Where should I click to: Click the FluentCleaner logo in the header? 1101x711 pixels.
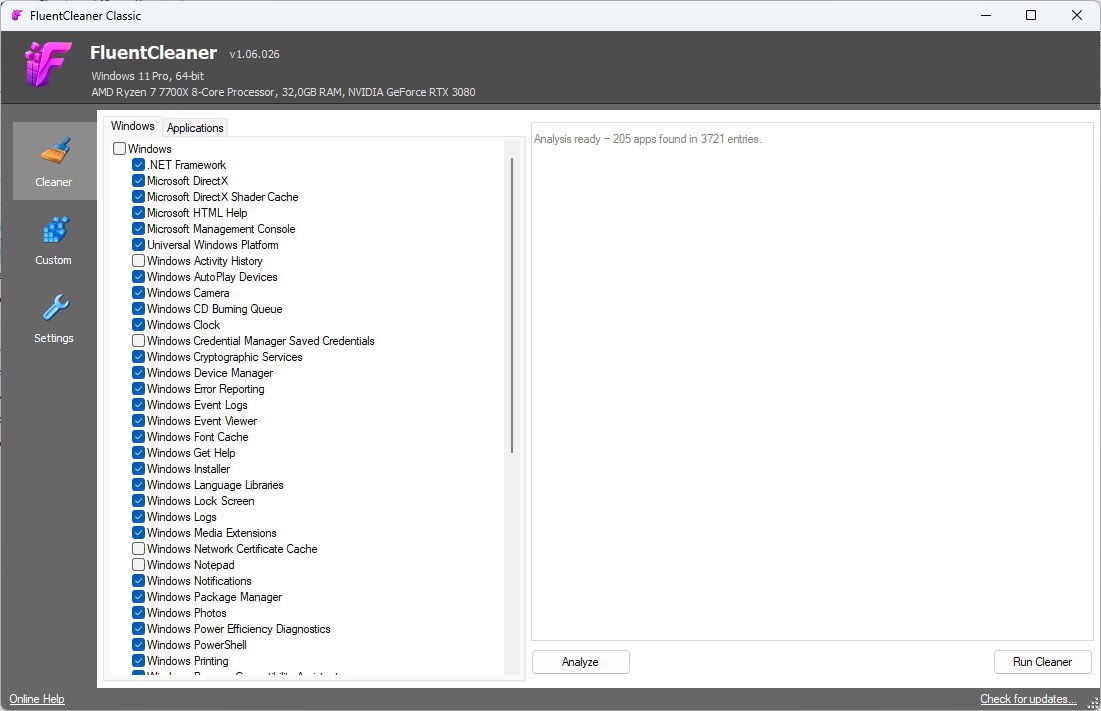(x=47, y=65)
